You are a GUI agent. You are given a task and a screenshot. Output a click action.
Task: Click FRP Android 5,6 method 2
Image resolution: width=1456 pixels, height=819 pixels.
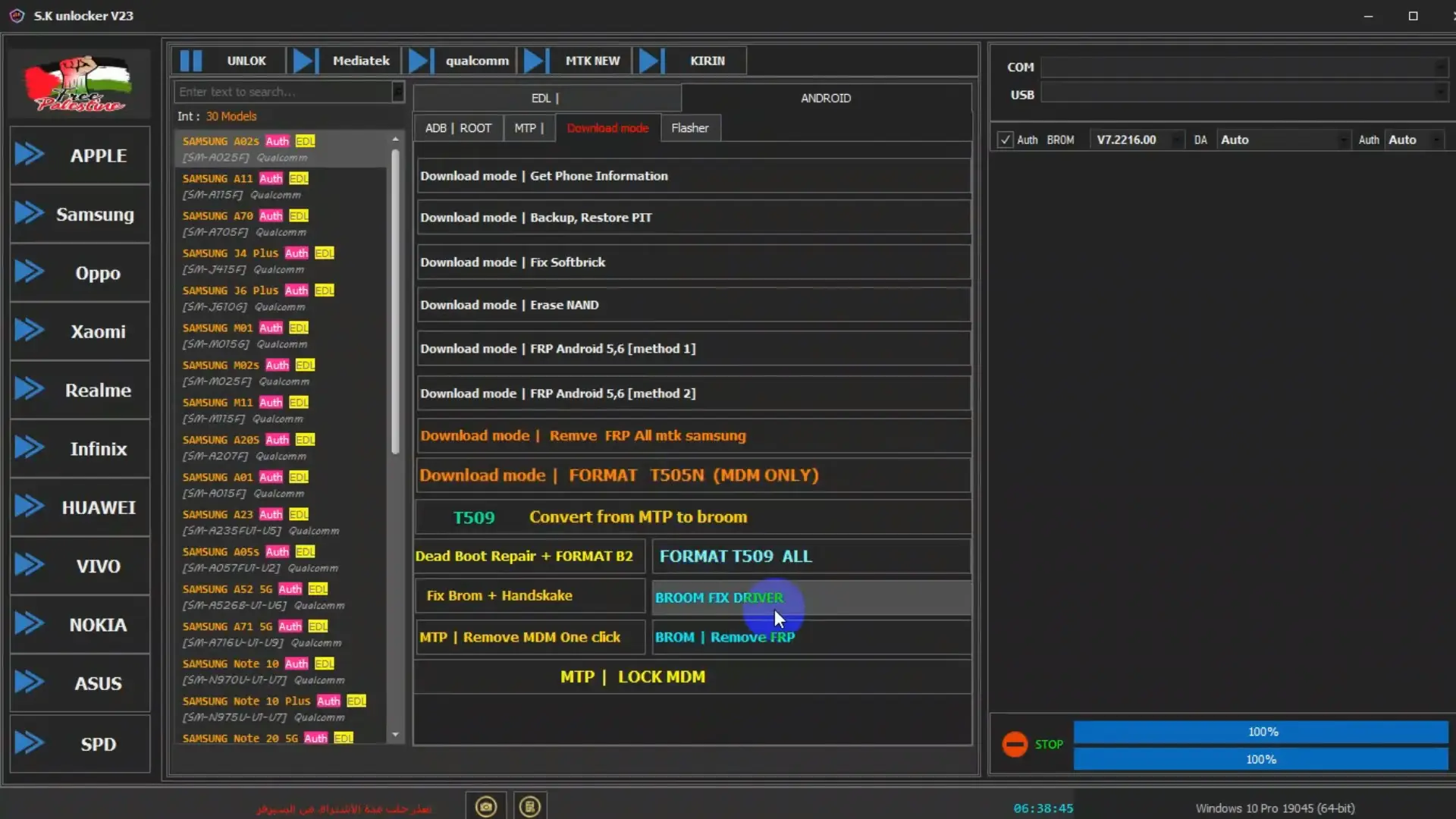[693, 394]
